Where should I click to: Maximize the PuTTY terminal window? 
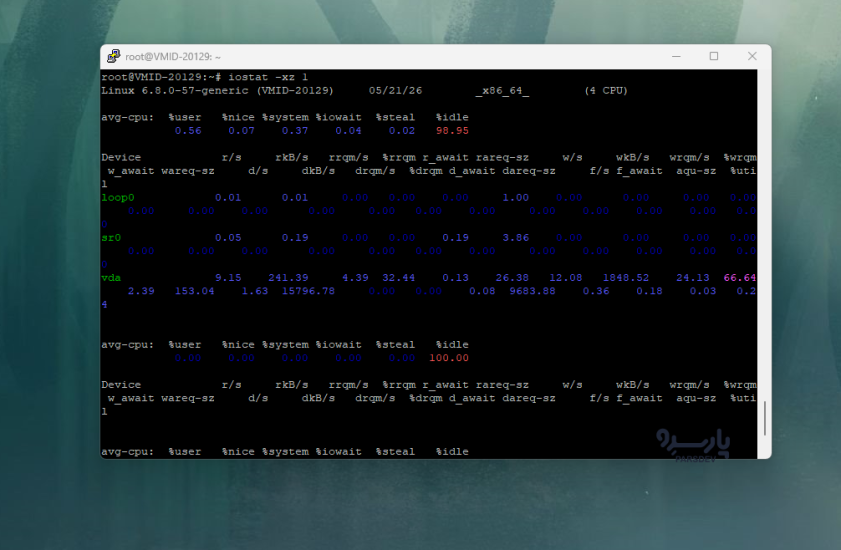[714, 56]
